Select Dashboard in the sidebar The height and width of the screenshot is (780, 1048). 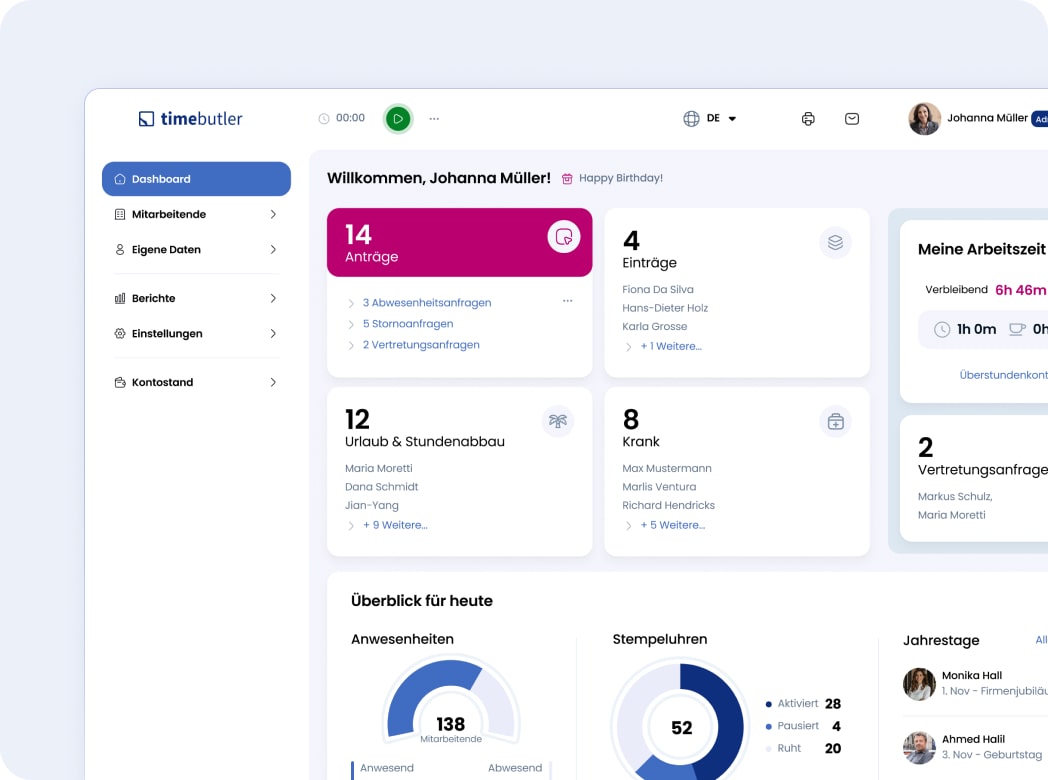click(196, 179)
